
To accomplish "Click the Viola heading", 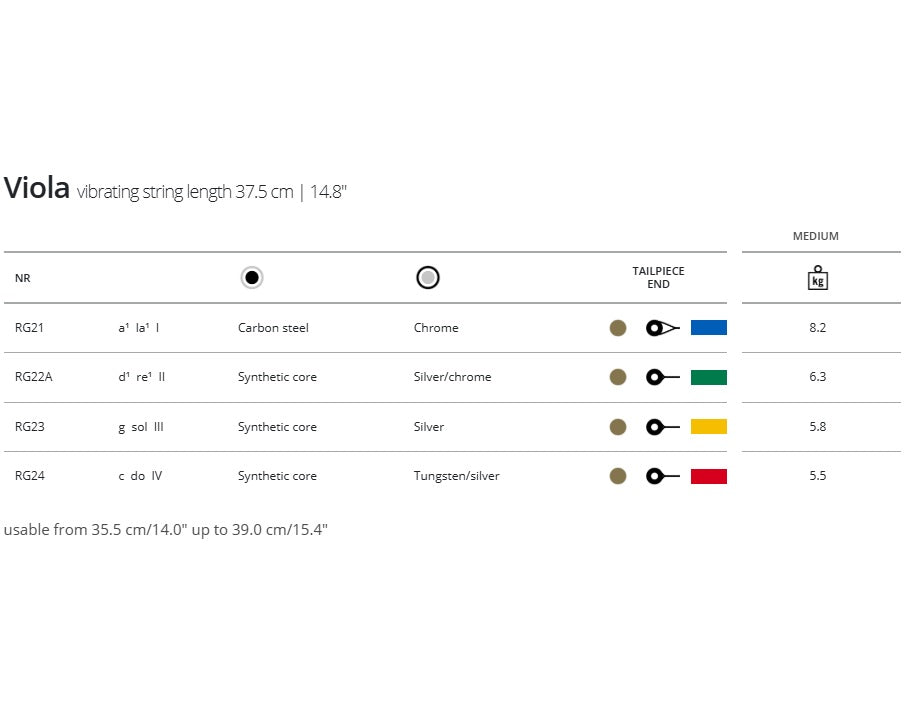I will (37, 188).
